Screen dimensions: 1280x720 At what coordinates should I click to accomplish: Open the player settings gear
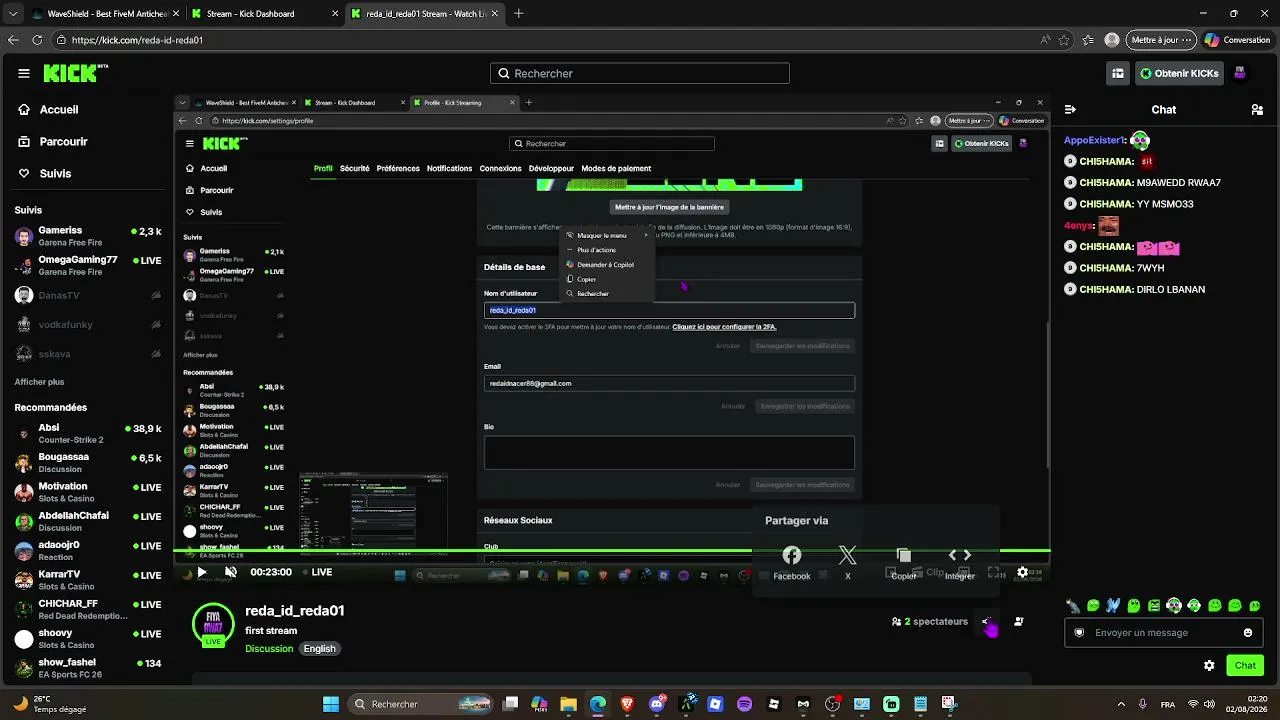click(x=1022, y=573)
